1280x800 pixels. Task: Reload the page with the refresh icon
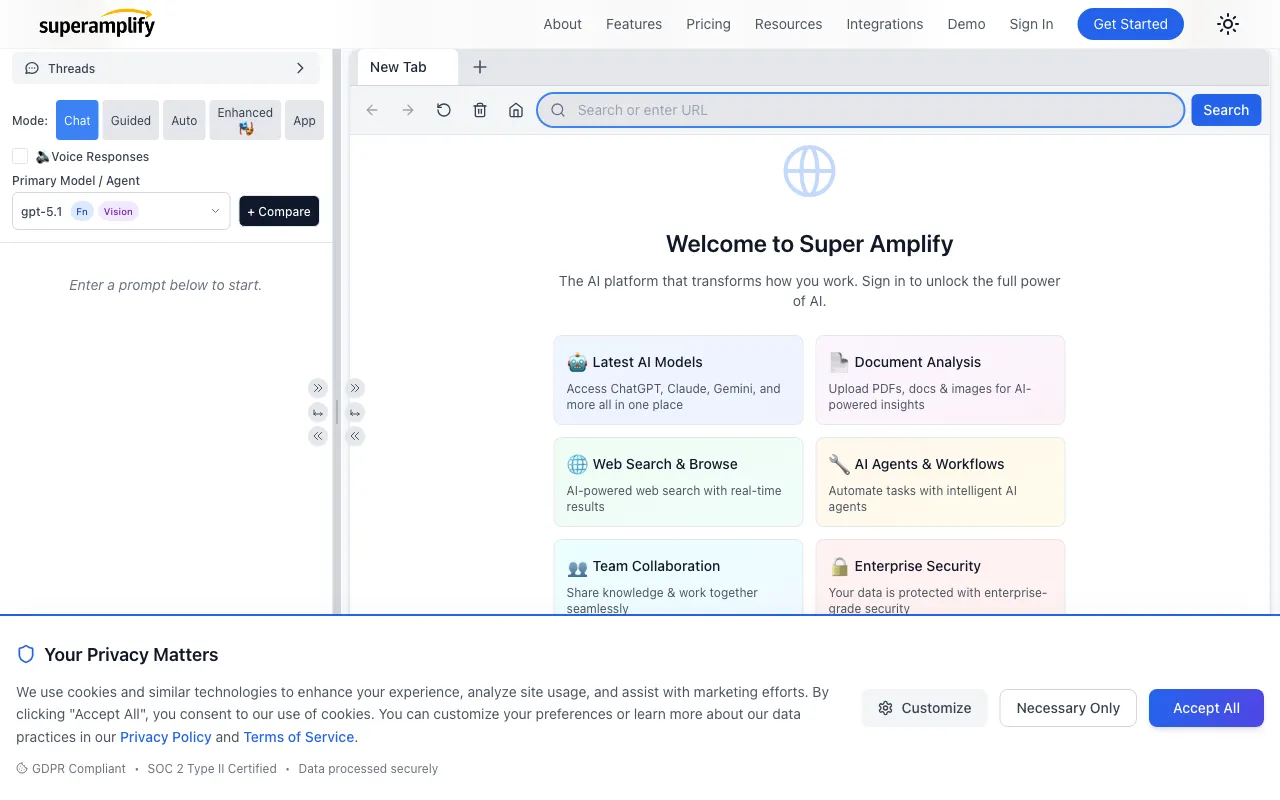pyautogui.click(x=444, y=110)
